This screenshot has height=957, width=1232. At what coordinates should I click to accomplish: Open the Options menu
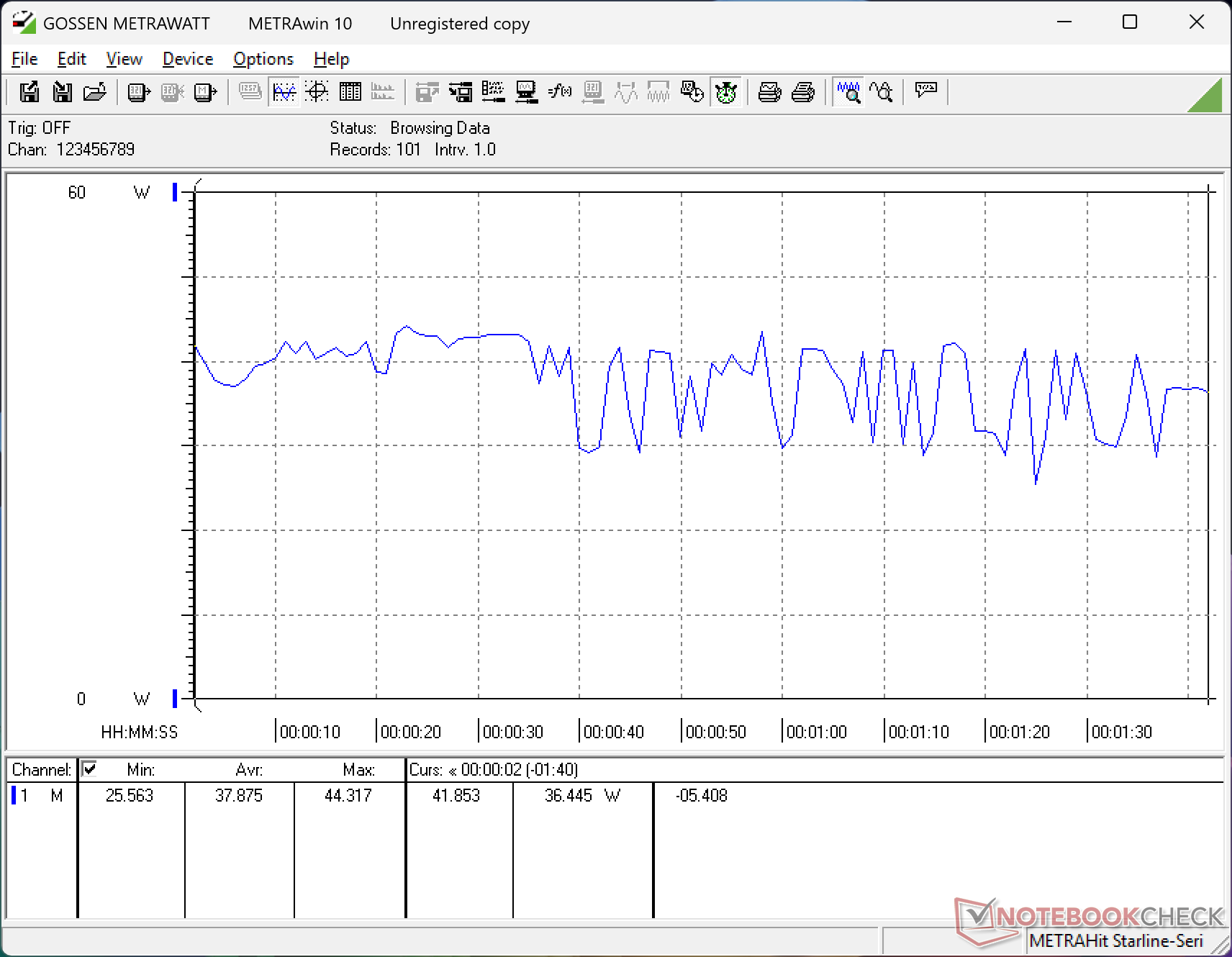(x=263, y=59)
